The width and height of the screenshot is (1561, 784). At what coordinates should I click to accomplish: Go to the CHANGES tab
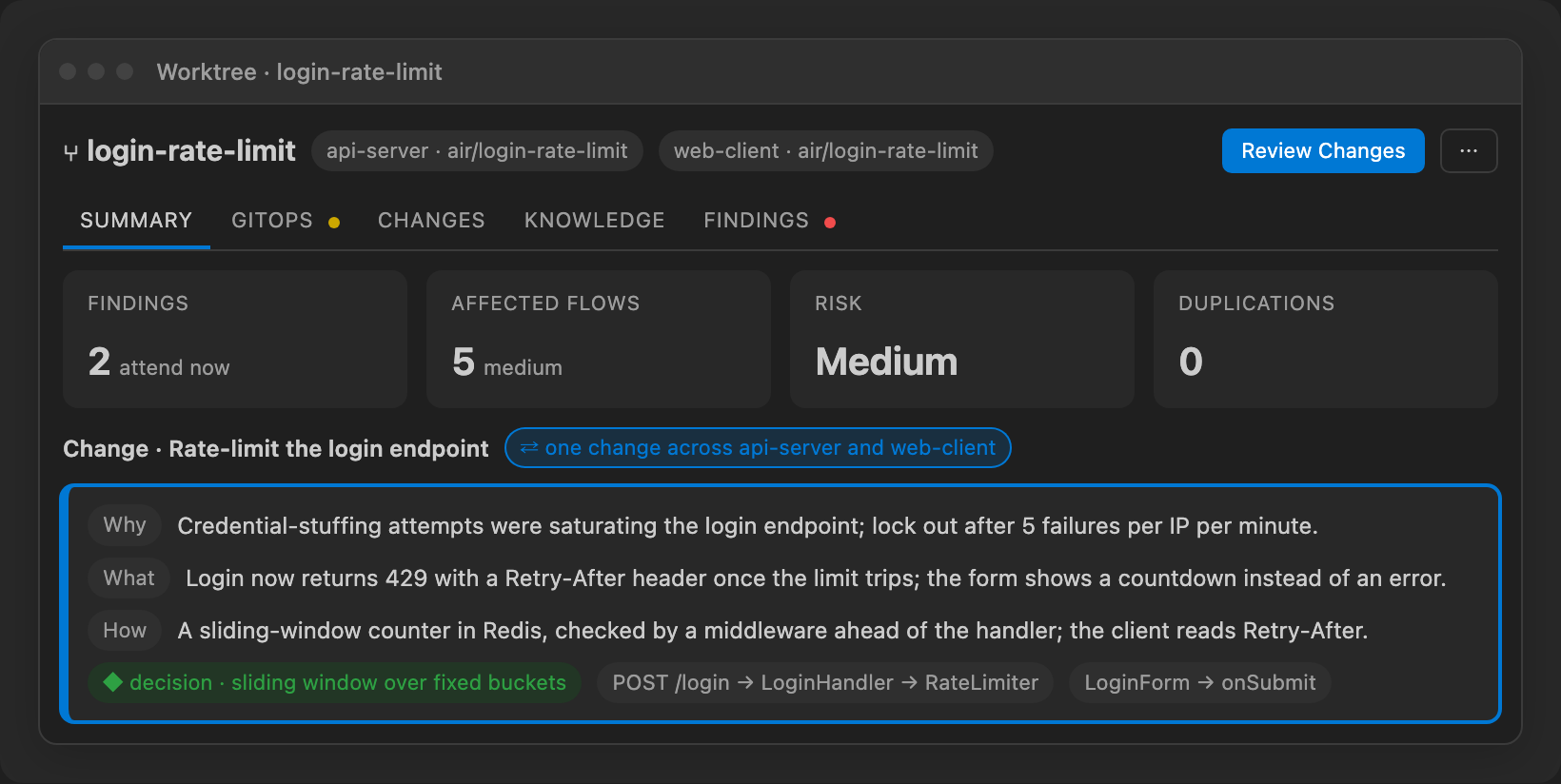[431, 221]
